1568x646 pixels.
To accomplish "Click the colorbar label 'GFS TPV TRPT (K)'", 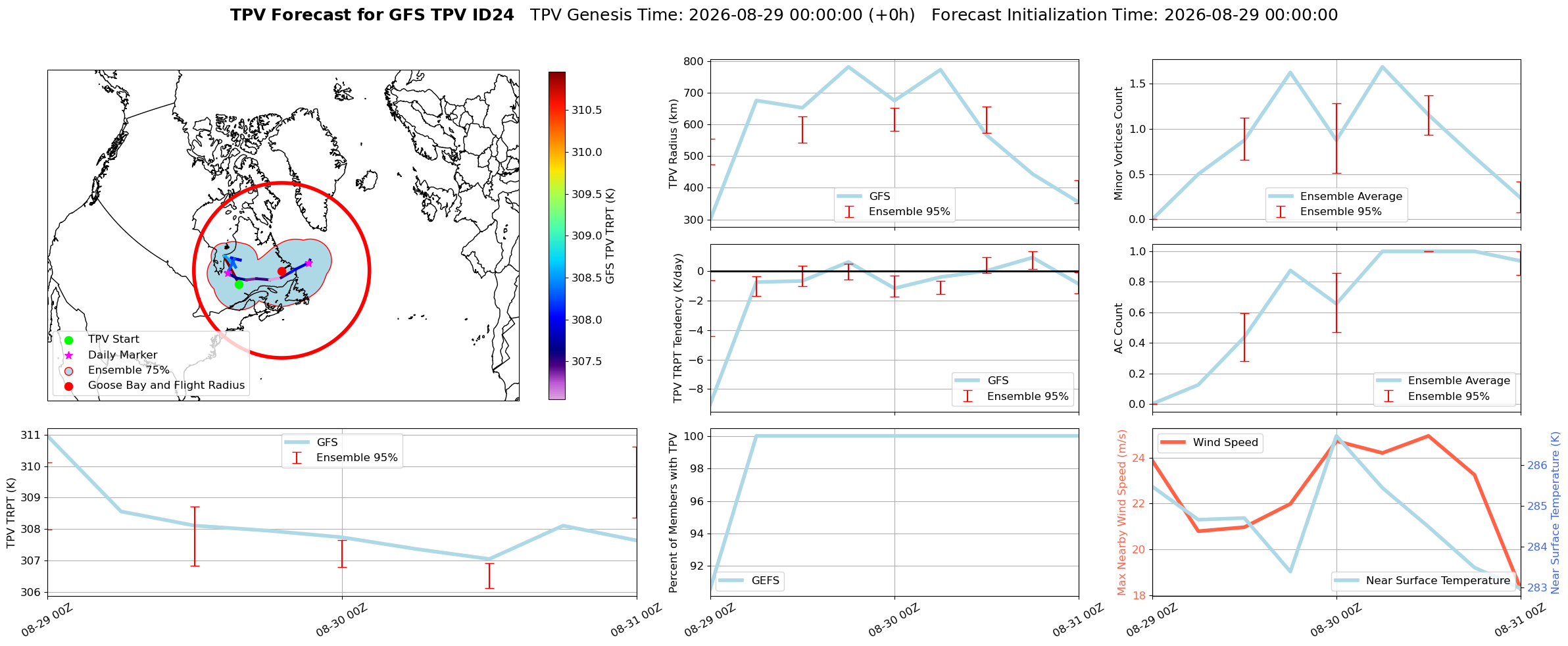I will (x=610, y=236).
